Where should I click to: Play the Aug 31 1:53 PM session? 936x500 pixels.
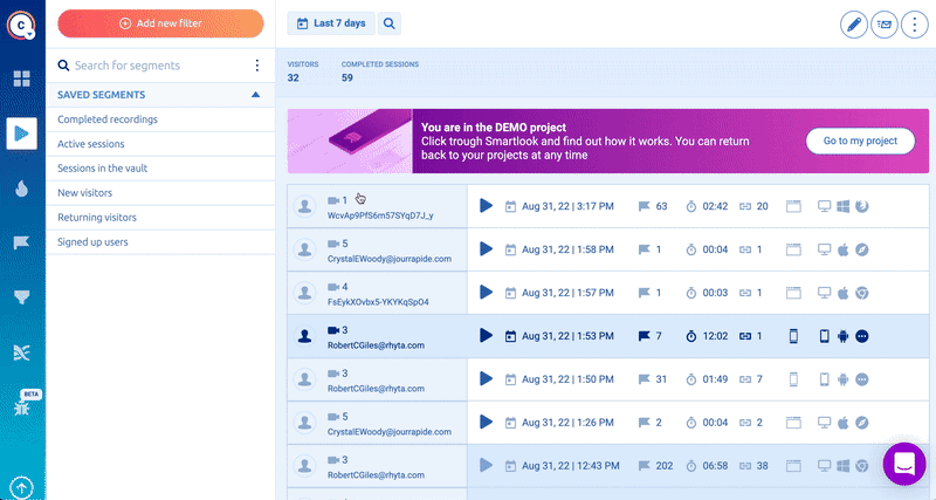pyautogui.click(x=486, y=336)
